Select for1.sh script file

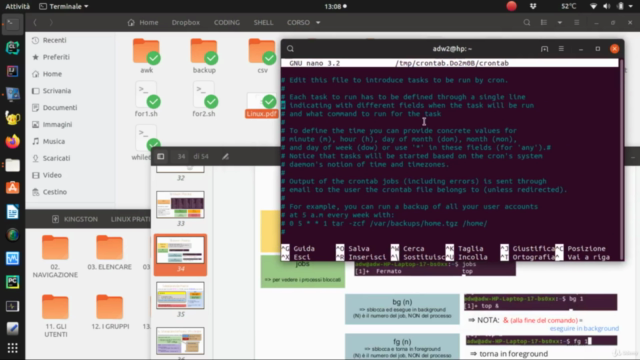[x=147, y=99]
